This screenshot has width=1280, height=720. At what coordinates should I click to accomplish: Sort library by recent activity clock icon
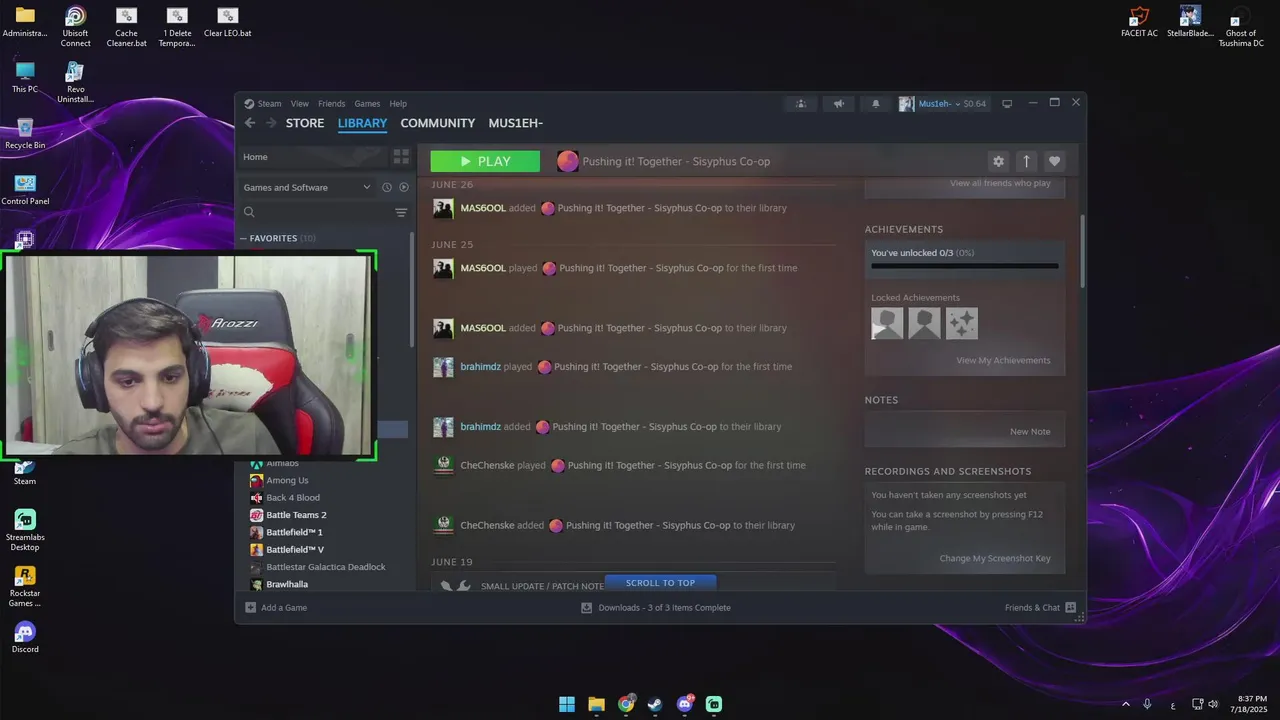pos(386,187)
